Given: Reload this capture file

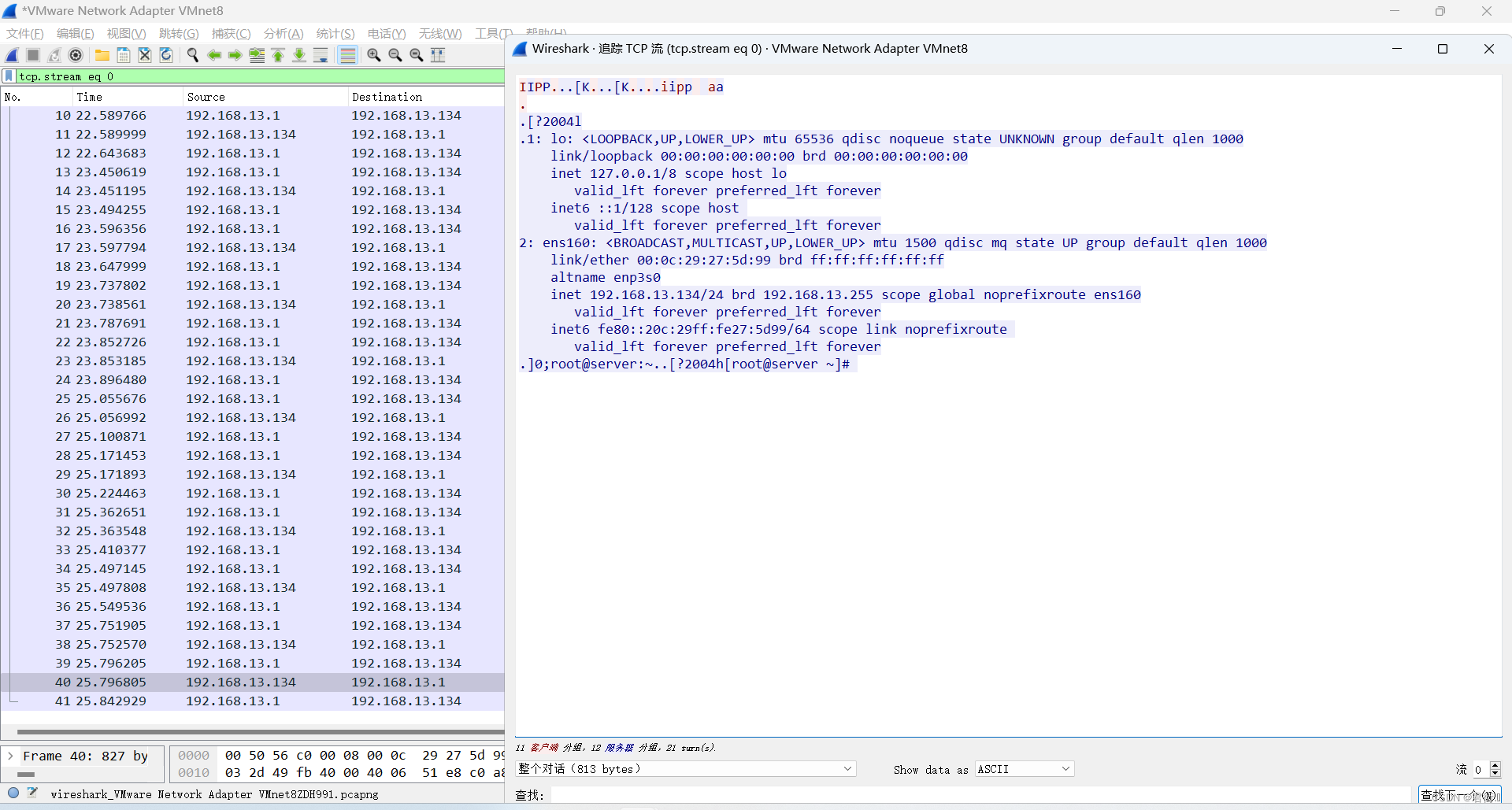Looking at the screenshot, I should pyautogui.click(x=166, y=55).
